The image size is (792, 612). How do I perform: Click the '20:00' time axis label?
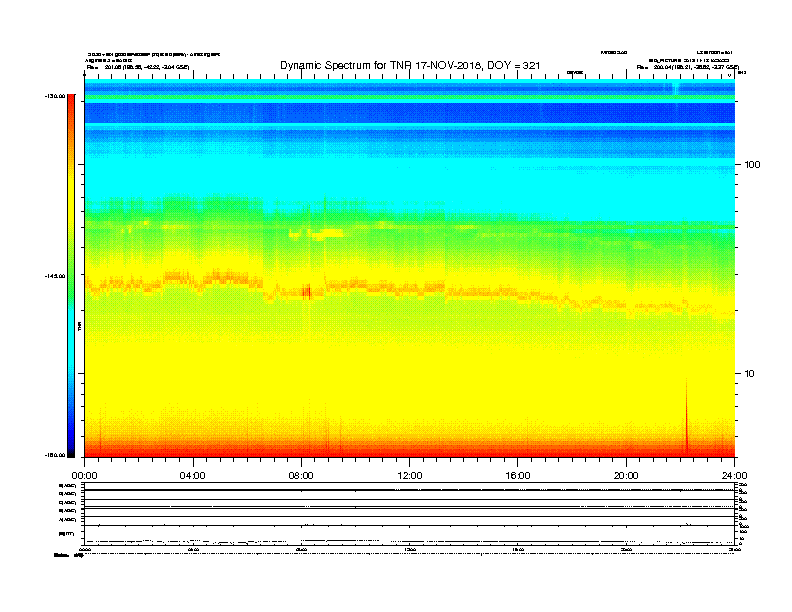pyautogui.click(x=626, y=475)
